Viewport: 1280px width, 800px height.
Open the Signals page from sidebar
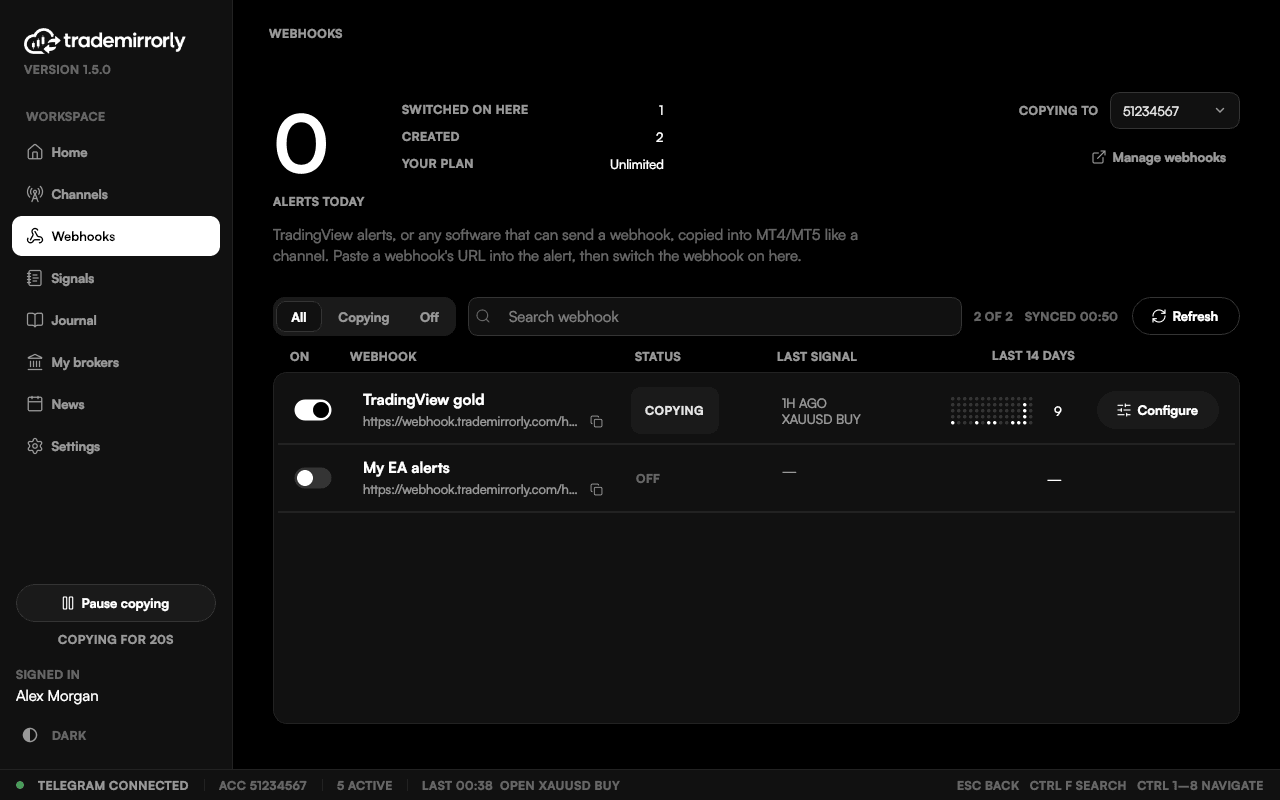(x=116, y=278)
